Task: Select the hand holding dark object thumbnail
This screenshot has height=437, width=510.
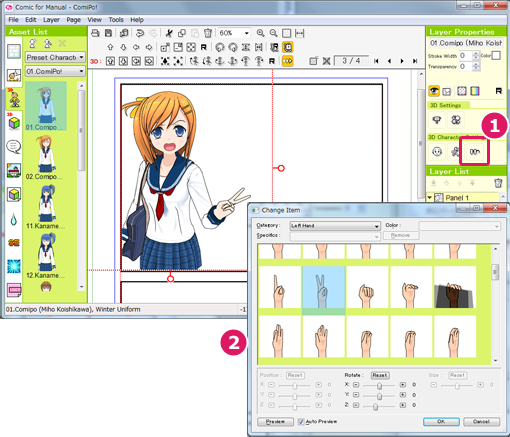Action: click(x=455, y=288)
